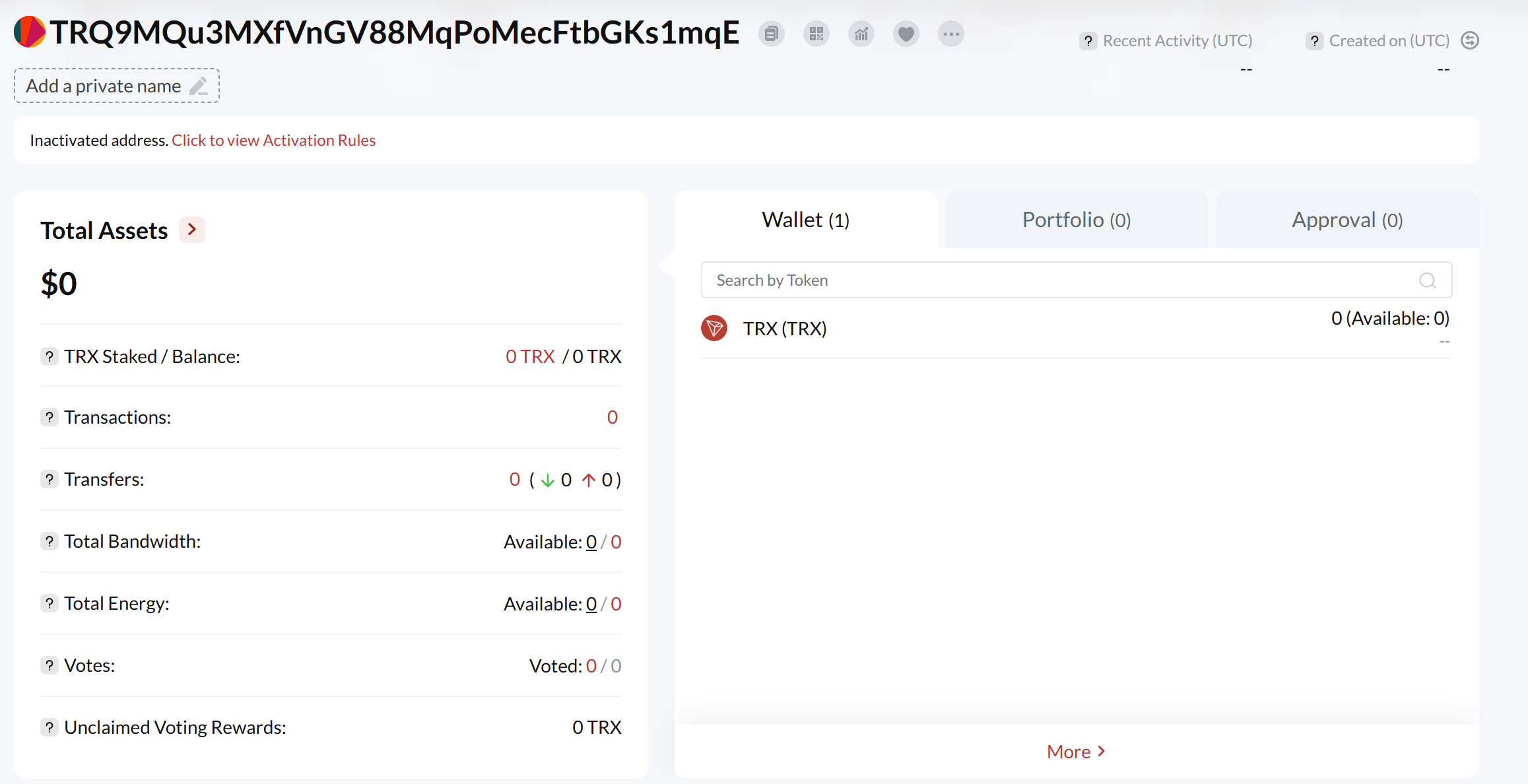Switch to the Portfolio tab

pos(1077,220)
